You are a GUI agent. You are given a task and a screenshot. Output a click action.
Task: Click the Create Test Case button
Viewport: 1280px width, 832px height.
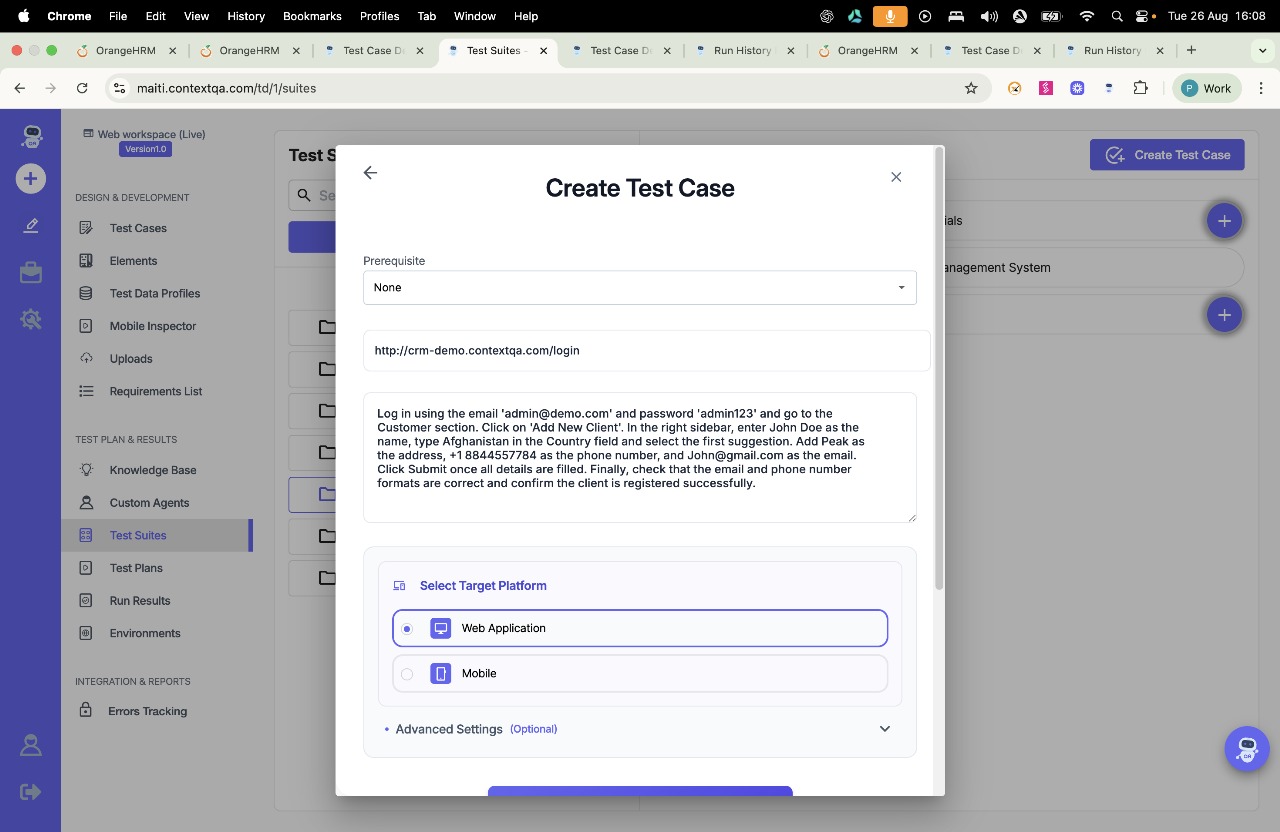click(1167, 155)
